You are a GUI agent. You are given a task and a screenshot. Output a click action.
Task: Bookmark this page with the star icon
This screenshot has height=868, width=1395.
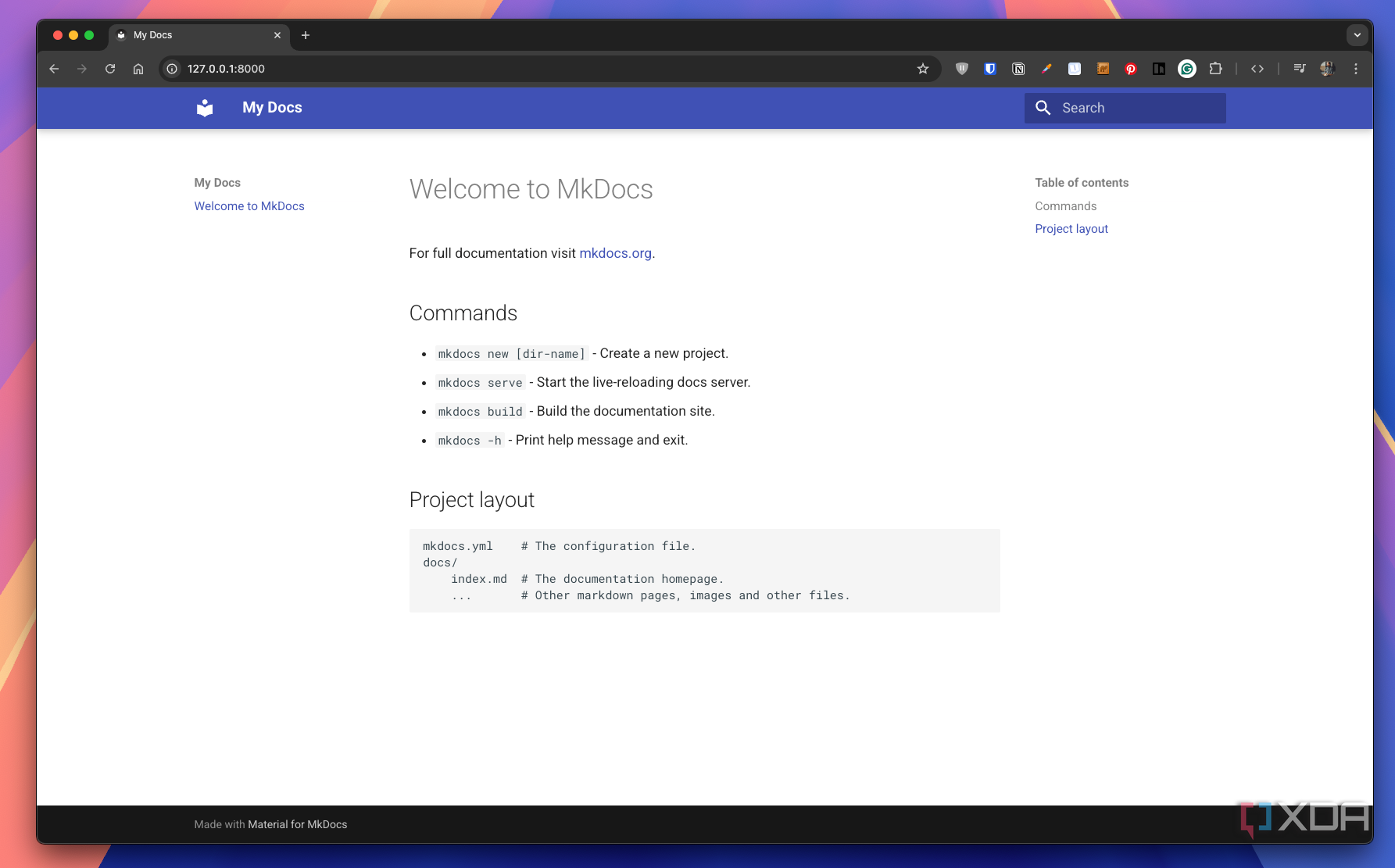[x=923, y=69]
